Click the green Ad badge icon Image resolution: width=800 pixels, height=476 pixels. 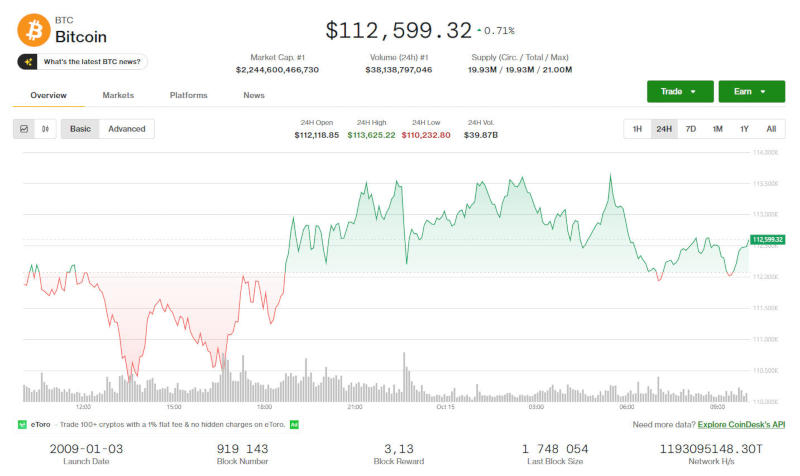click(295, 424)
